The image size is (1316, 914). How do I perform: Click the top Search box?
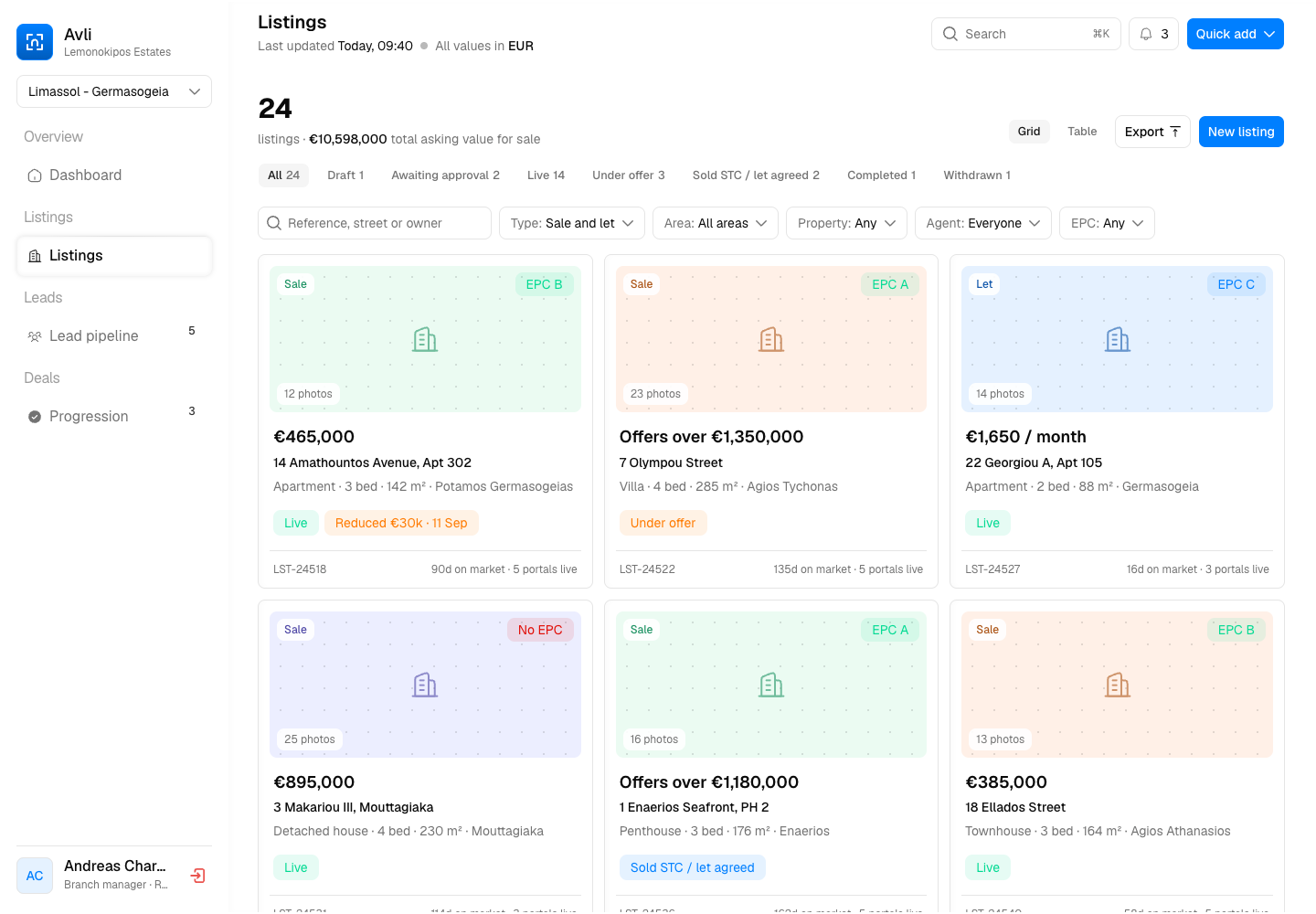(x=1025, y=34)
